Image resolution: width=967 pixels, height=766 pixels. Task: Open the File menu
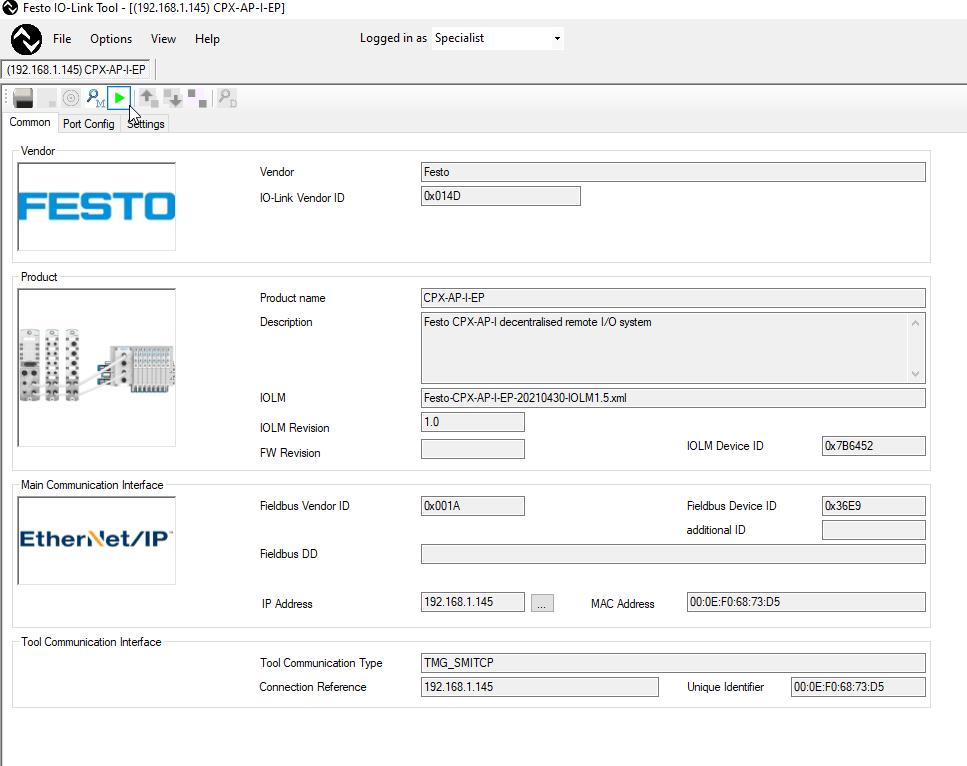click(x=62, y=39)
